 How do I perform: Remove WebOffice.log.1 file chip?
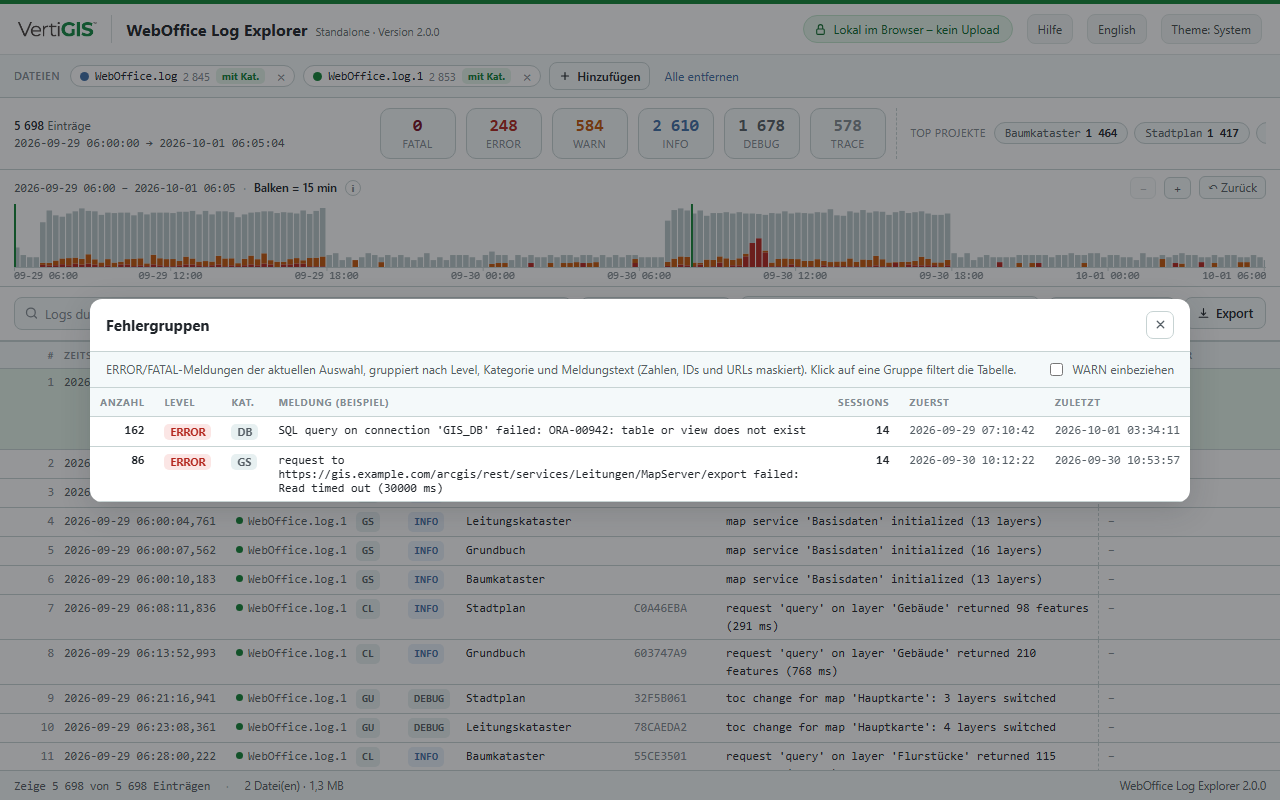pyautogui.click(x=526, y=77)
